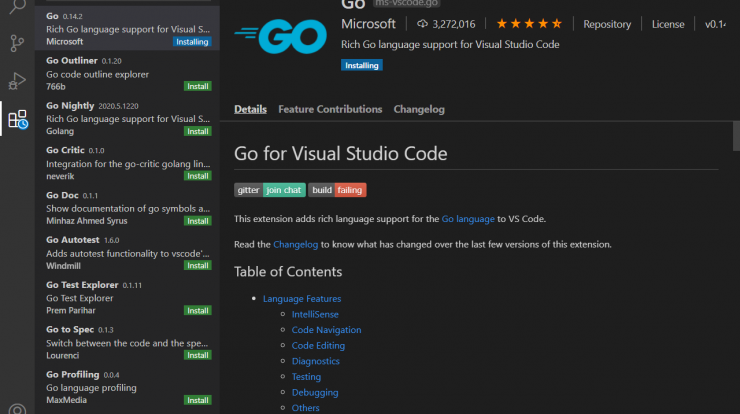Click the Installing button under Go description
The height and width of the screenshot is (414, 740).
tap(362, 65)
